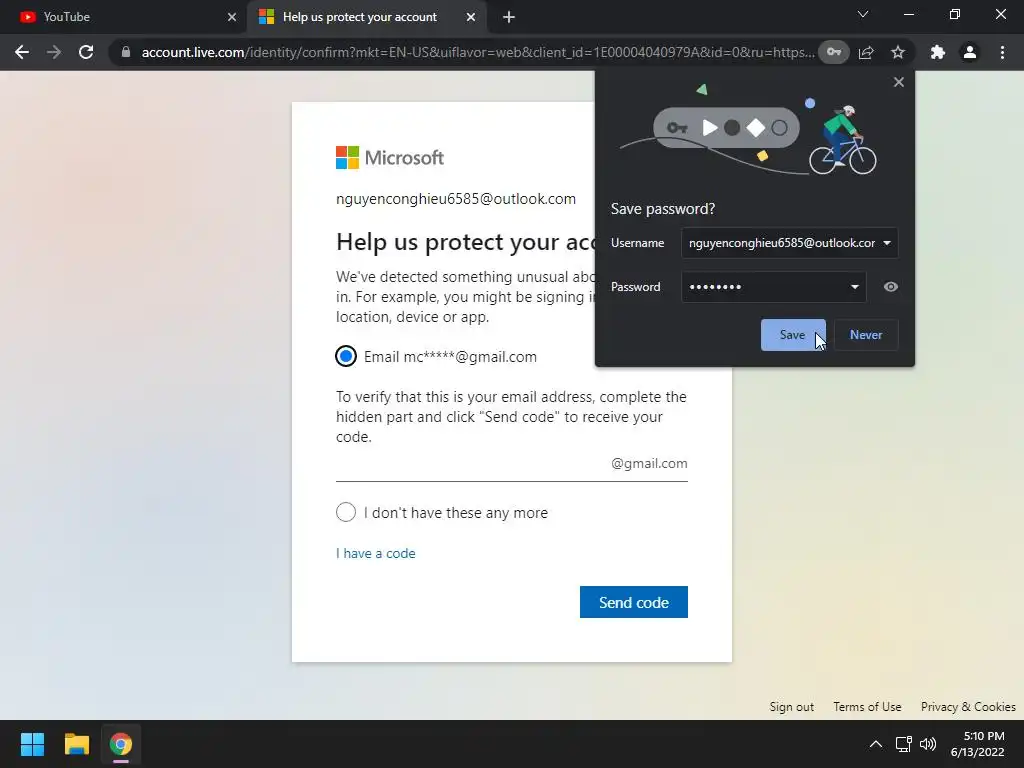Open File Explorer from the taskbar

click(x=76, y=744)
